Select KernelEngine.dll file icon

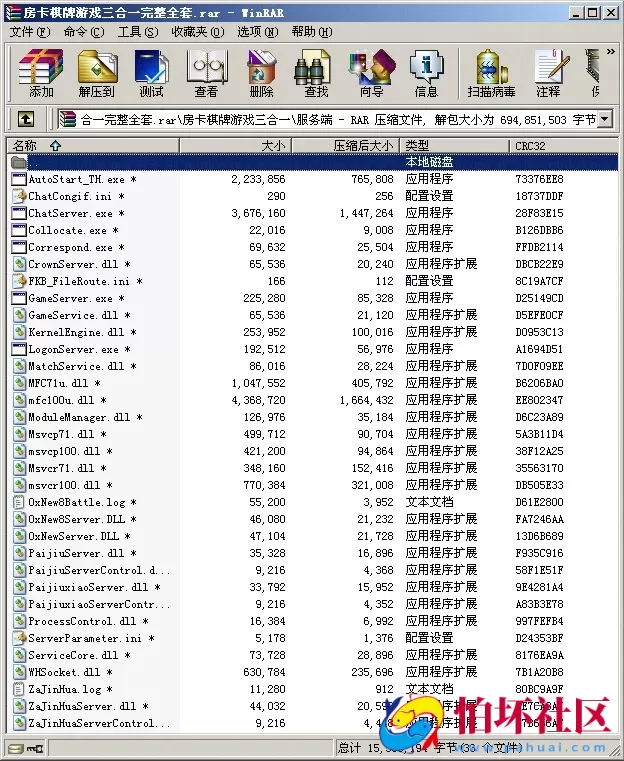[19, 332]
